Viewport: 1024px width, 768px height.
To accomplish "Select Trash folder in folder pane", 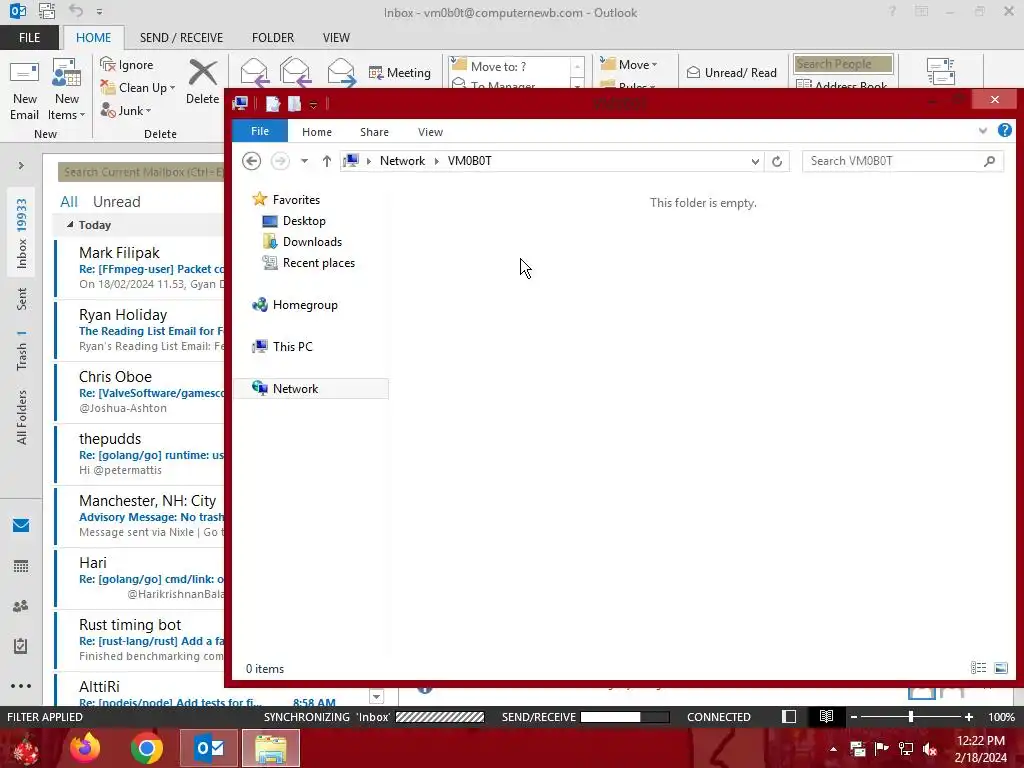I will (22, 350).
